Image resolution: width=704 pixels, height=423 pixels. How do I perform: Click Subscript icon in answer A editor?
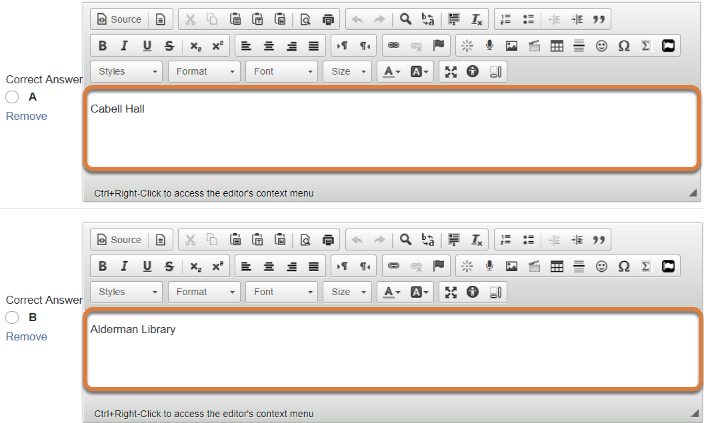(x=196, y=46)
